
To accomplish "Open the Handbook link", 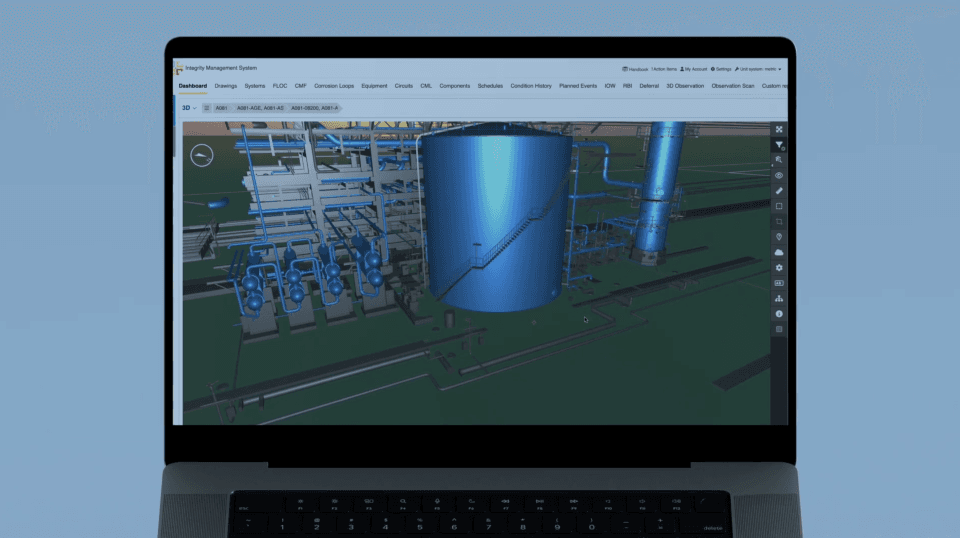I will [x=634, y=69].
